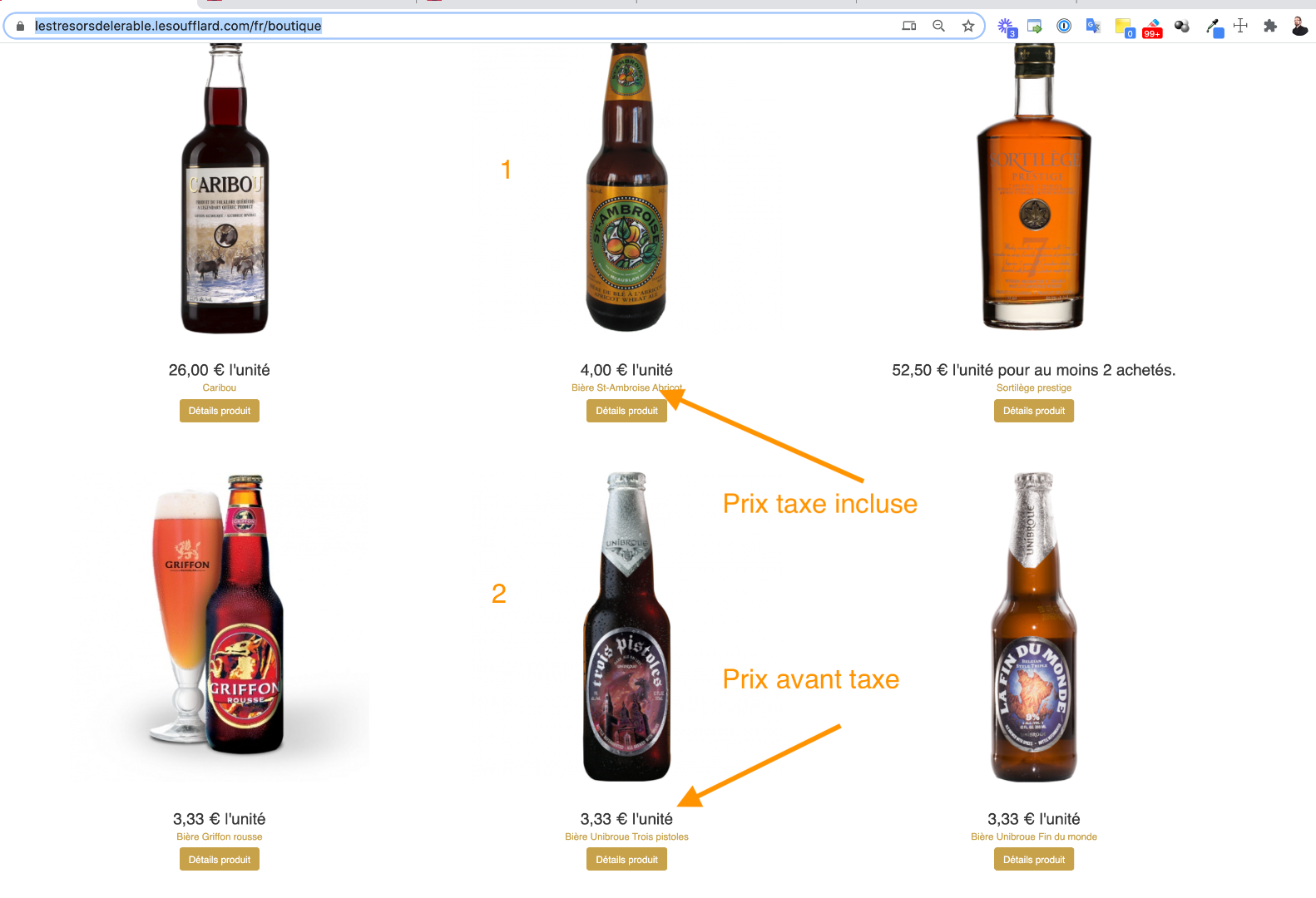1316x898 pixels.
Task: Open the 1Password extension
Action: (1064, 26)
